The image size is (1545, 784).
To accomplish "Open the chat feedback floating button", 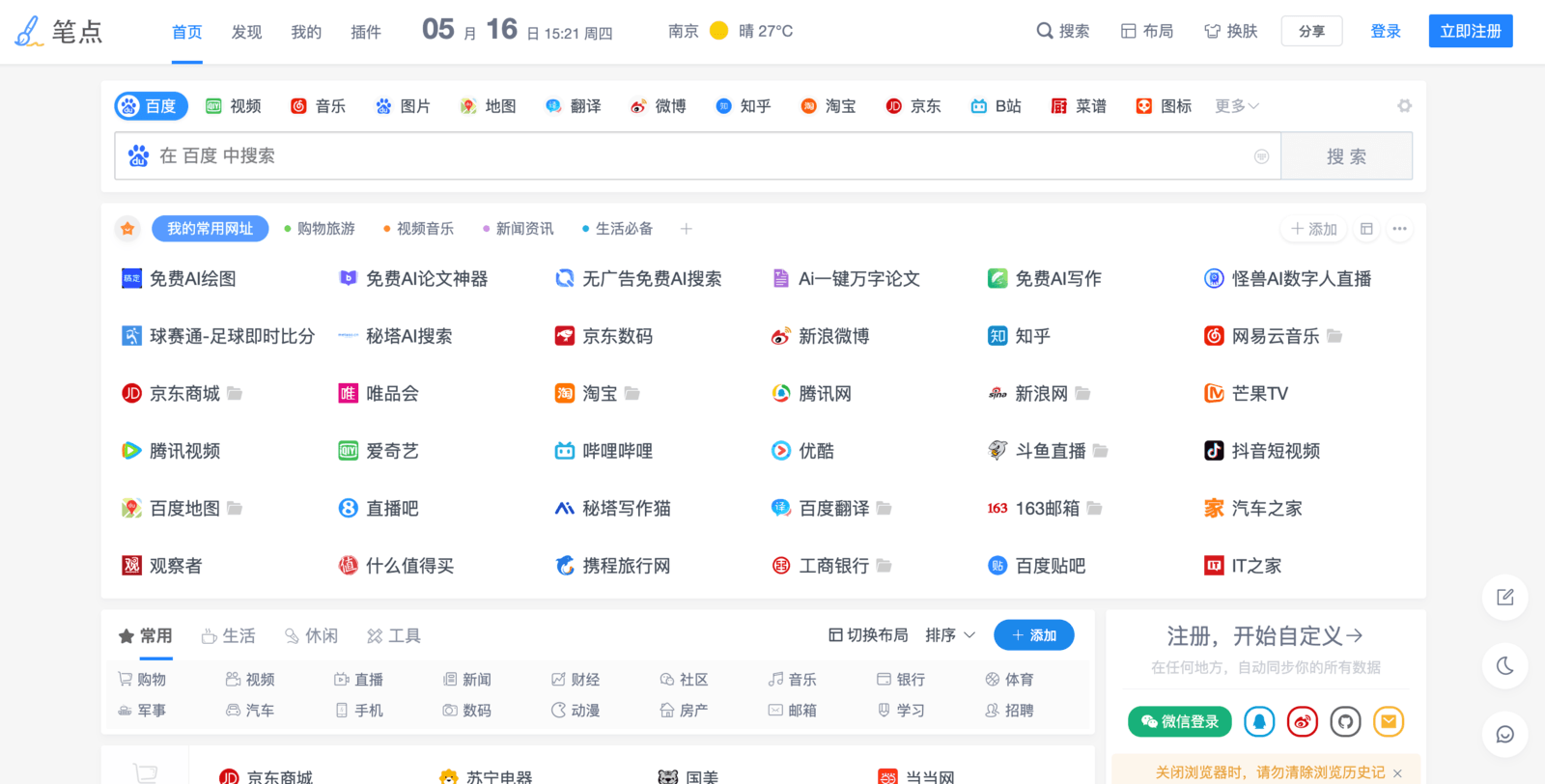I will (x=1504, y=734).
